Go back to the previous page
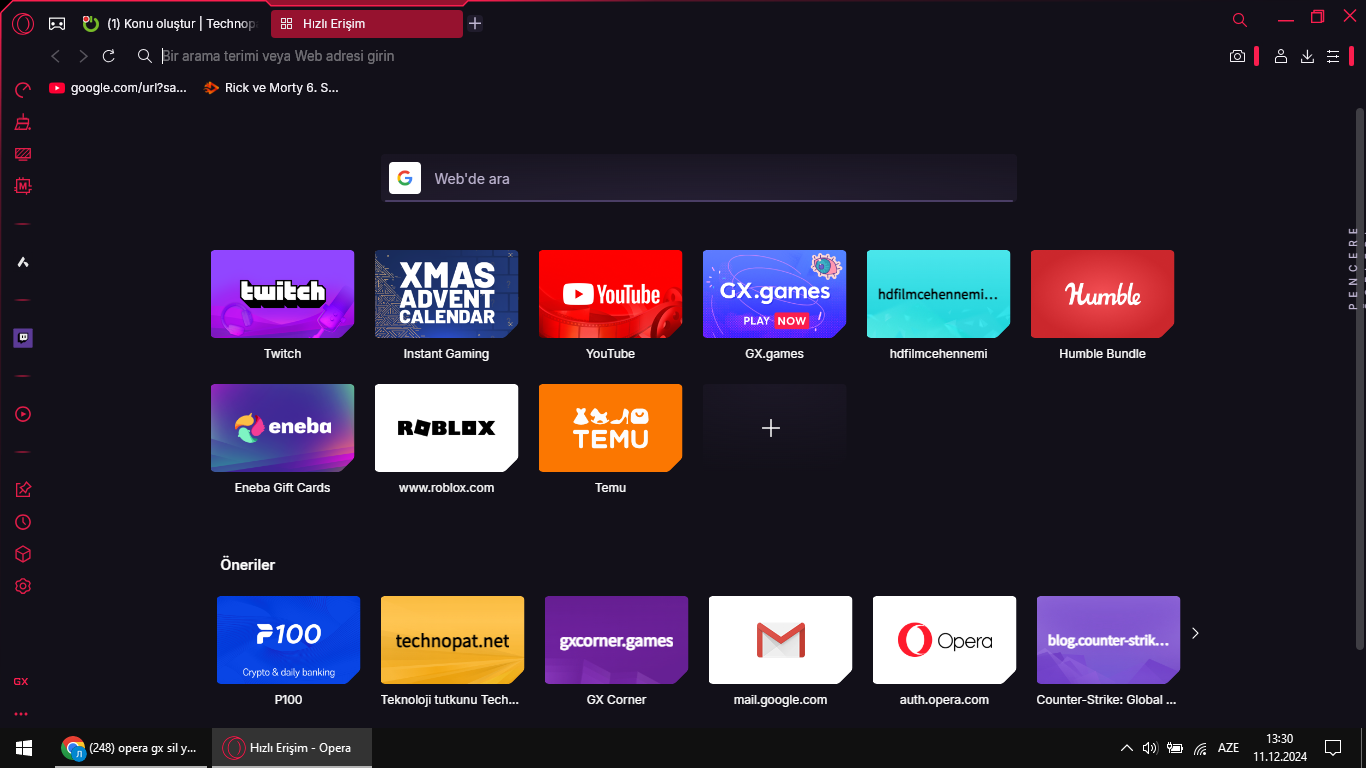Viewport: 1366px width, 768px height. [x=56, y=57]
